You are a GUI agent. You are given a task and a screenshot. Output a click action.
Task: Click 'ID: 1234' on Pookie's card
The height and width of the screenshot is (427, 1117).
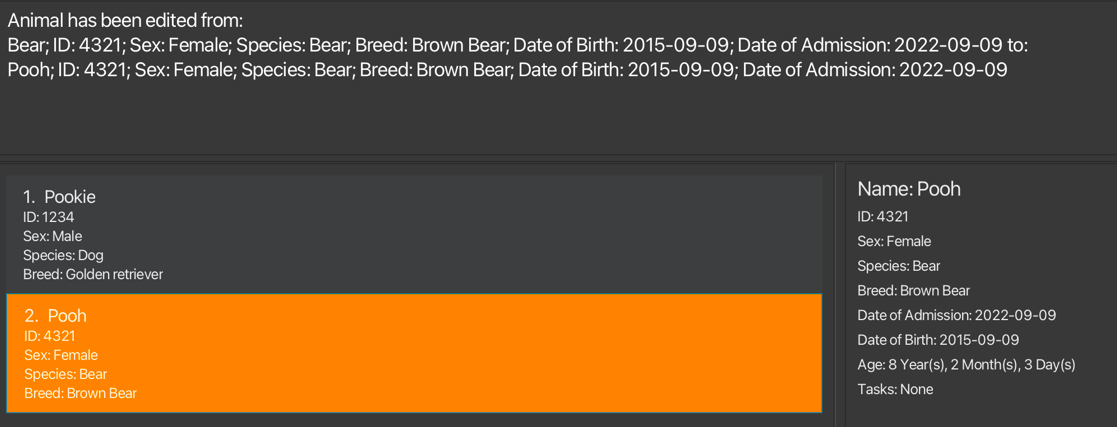pyautogui.click(x=49, y=217)
